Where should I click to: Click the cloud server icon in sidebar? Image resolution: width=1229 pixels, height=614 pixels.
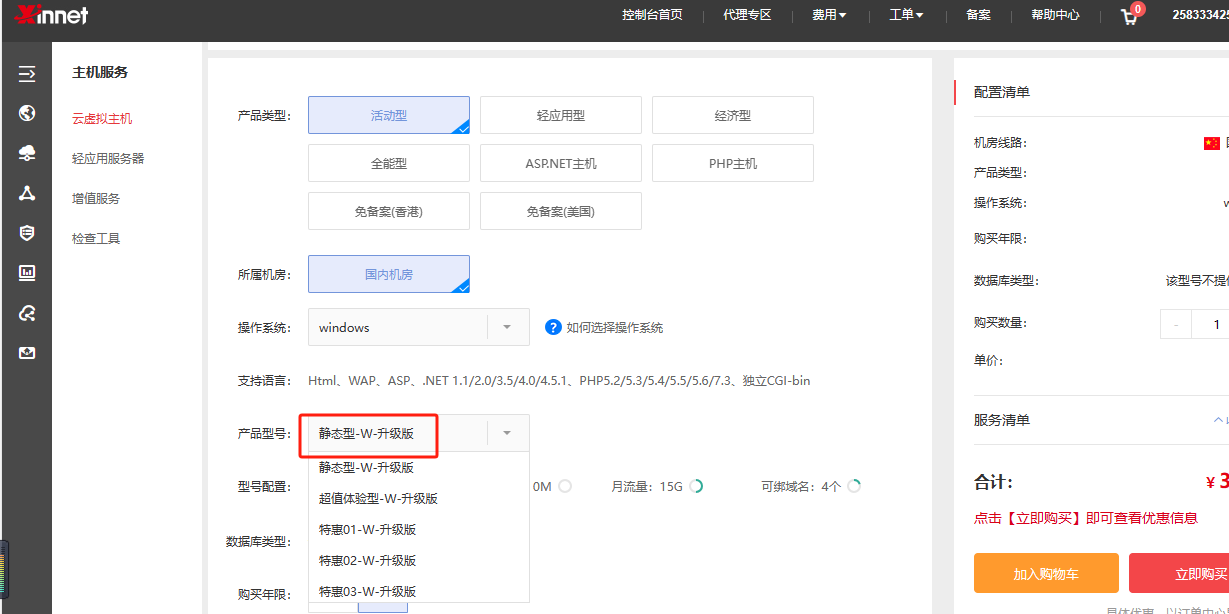(27, 153)
